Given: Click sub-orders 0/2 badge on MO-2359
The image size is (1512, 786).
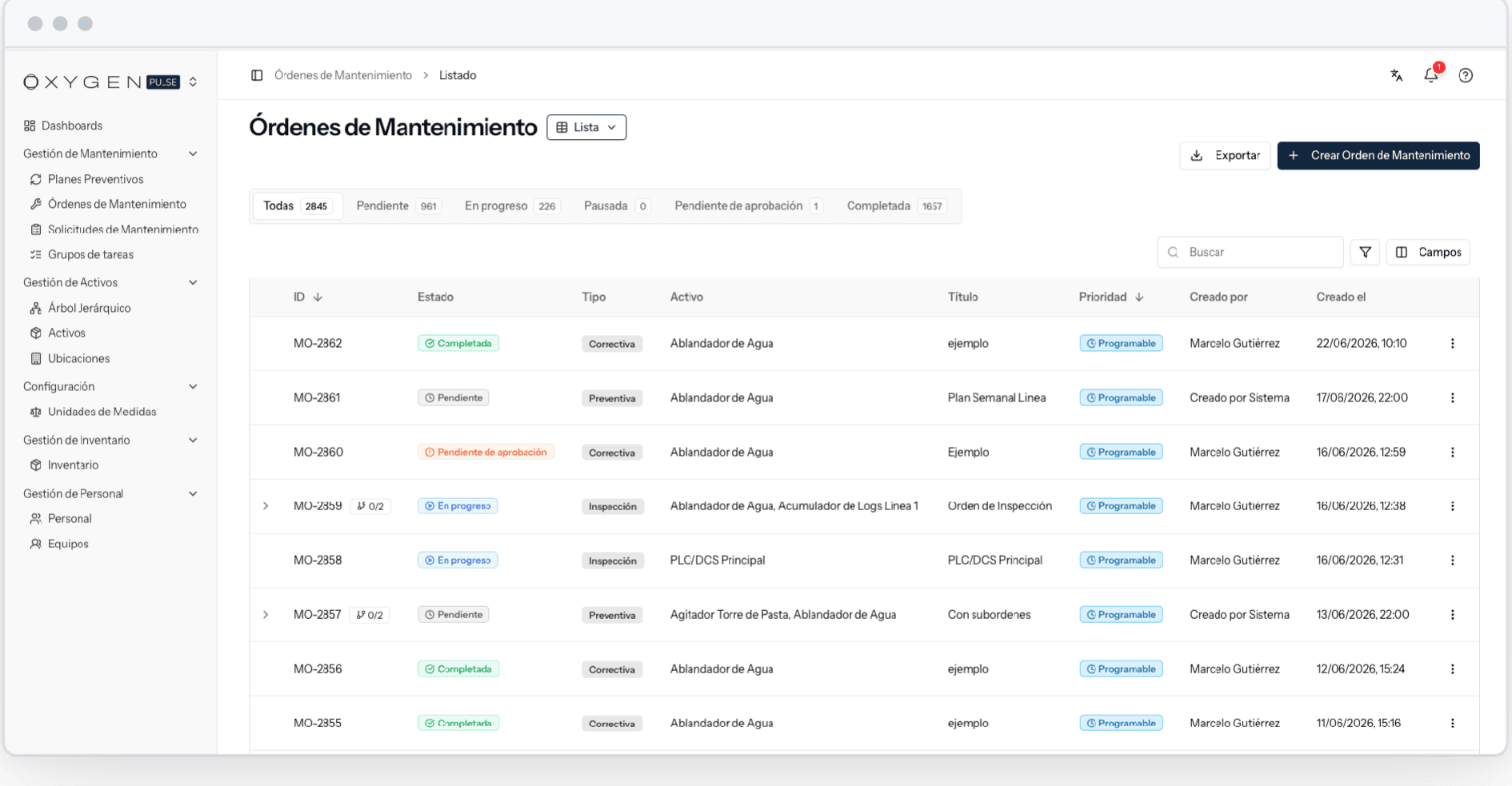Looking at the screenshot, I should tap(370, 506).
